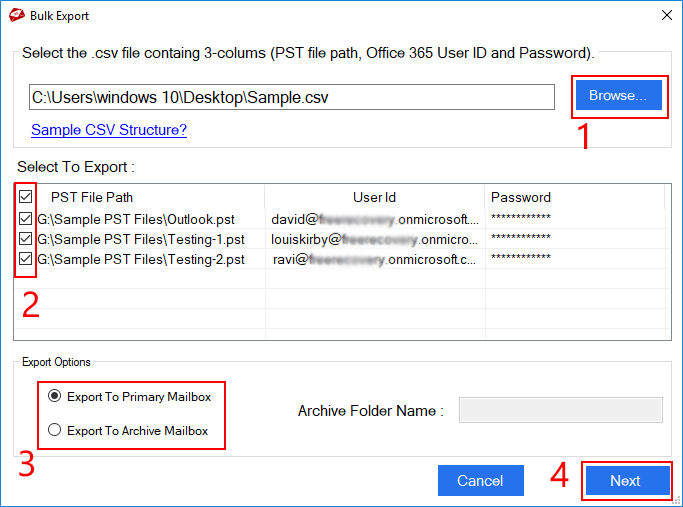The width and height of the screenshot is (683, 507).
Task: Click the ravi@ user ID cell
Action: coord(375,259)
